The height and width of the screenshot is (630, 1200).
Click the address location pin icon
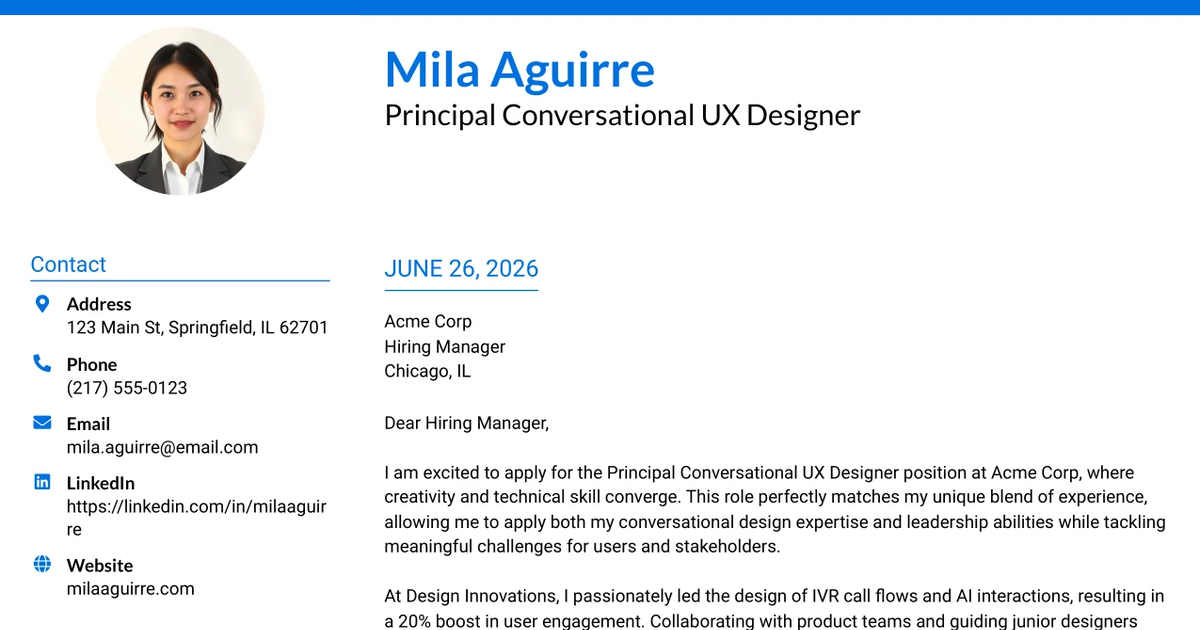(42, 304)
